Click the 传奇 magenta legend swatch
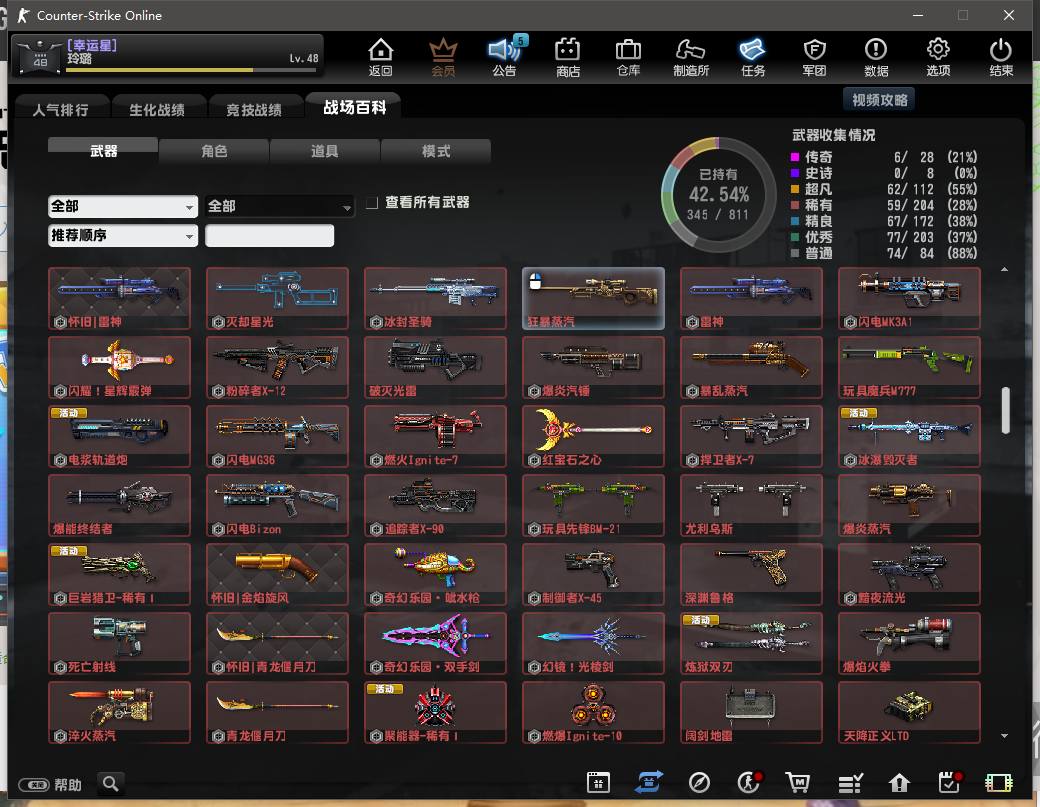This screenshot has width=1040, height=807. pyautogui.click(x=795, y=157)
